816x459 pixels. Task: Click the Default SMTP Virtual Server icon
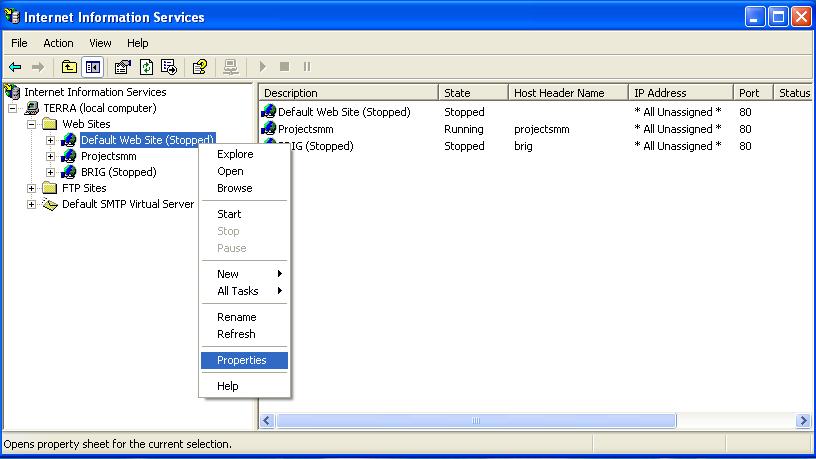click(50, 204)
